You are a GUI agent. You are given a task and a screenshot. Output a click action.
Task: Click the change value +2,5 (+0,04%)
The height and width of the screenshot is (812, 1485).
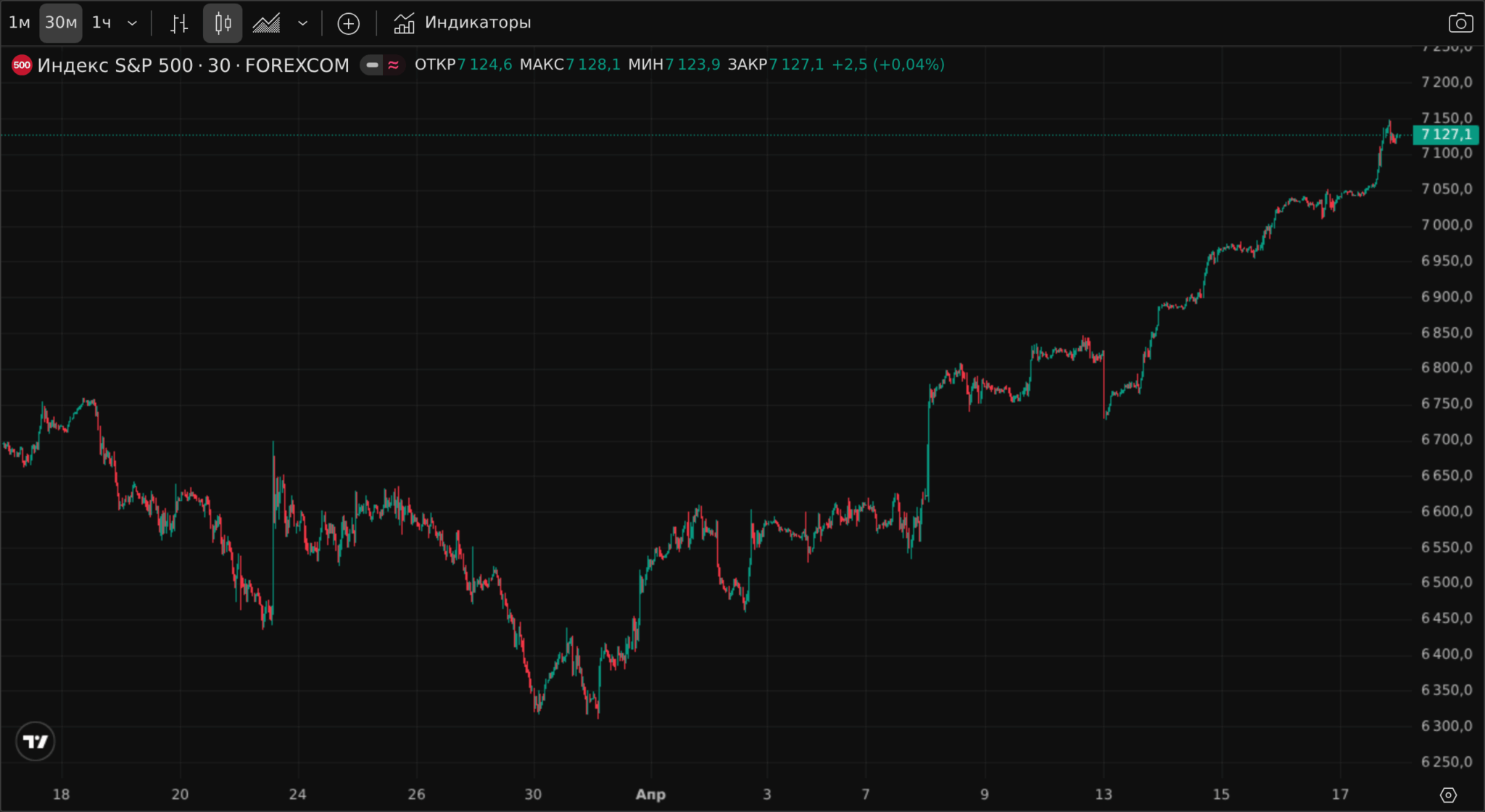[888, 65]
